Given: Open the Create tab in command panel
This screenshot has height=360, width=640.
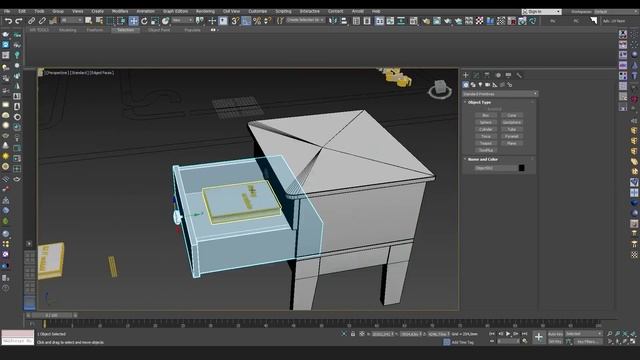Looking at the screenshot, I should [x=466, y=75].
